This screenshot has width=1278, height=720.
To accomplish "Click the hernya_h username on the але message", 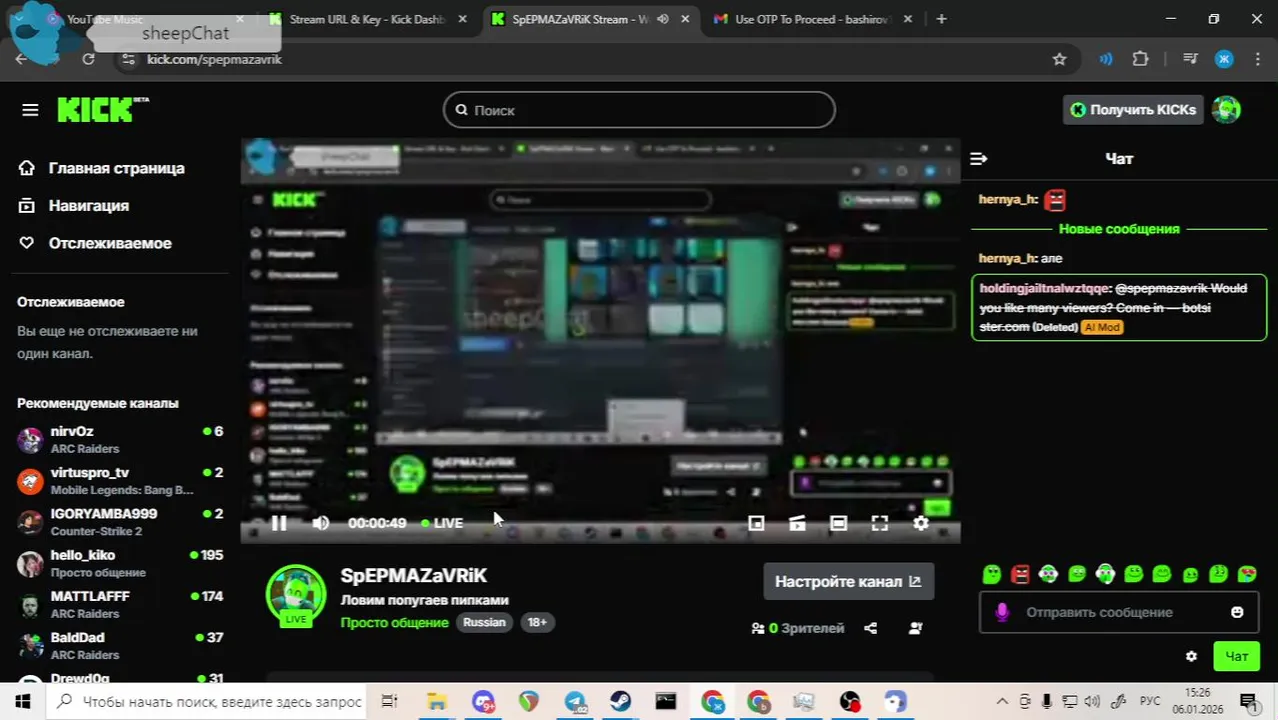I will point(1007,258).
